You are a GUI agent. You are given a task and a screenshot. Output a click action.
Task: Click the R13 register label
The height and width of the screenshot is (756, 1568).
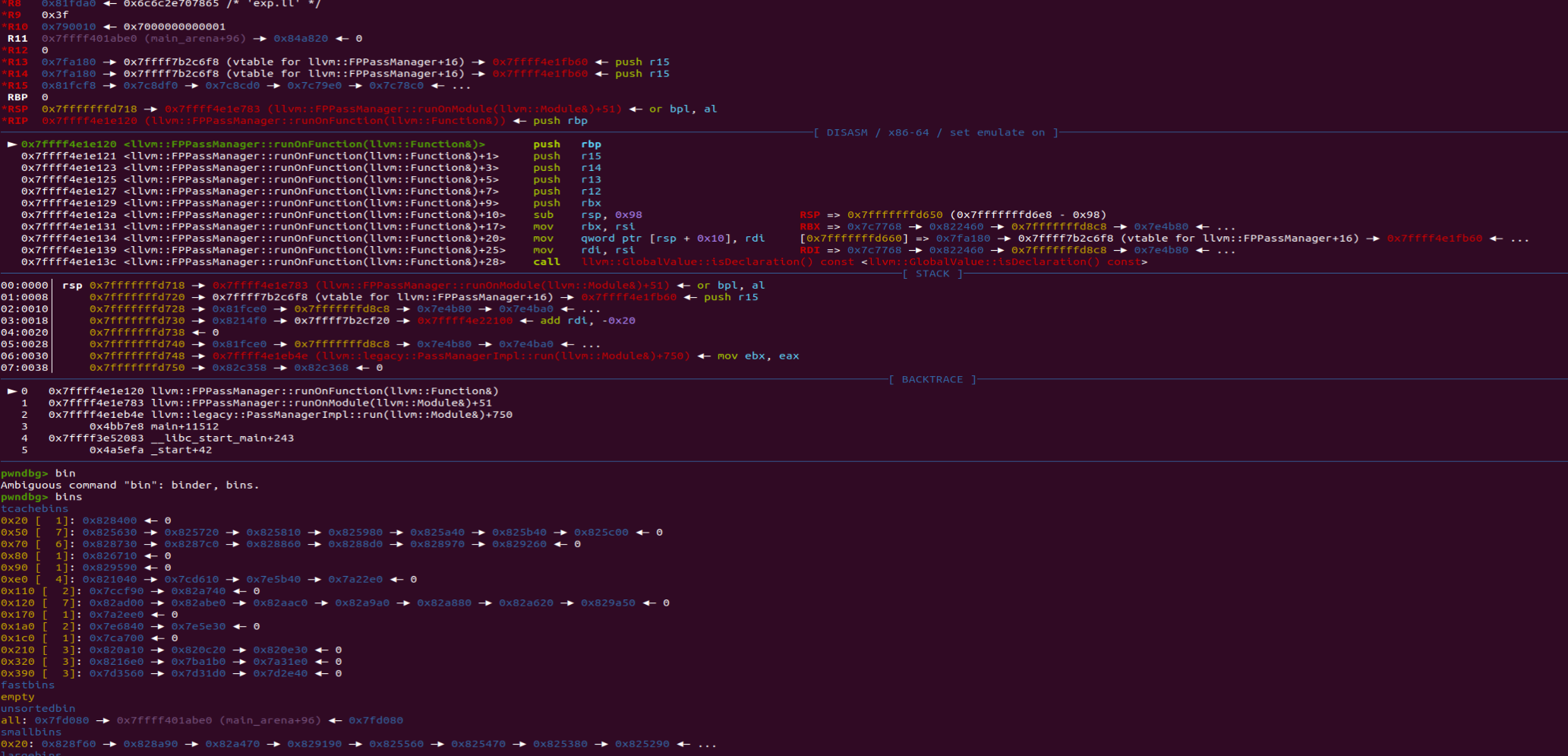tap(15, 62)
